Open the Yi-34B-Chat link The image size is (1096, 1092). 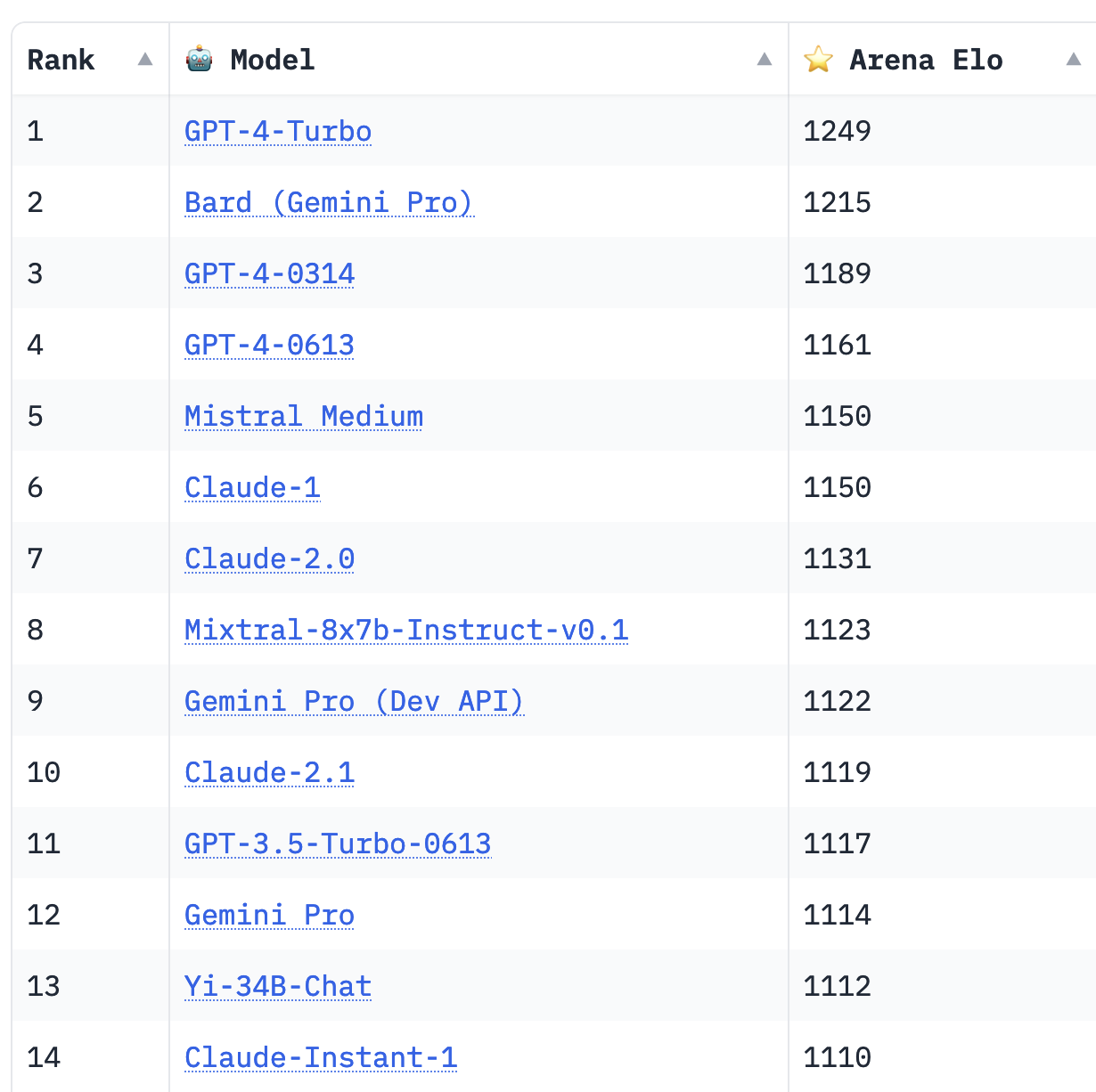point(278,986)
